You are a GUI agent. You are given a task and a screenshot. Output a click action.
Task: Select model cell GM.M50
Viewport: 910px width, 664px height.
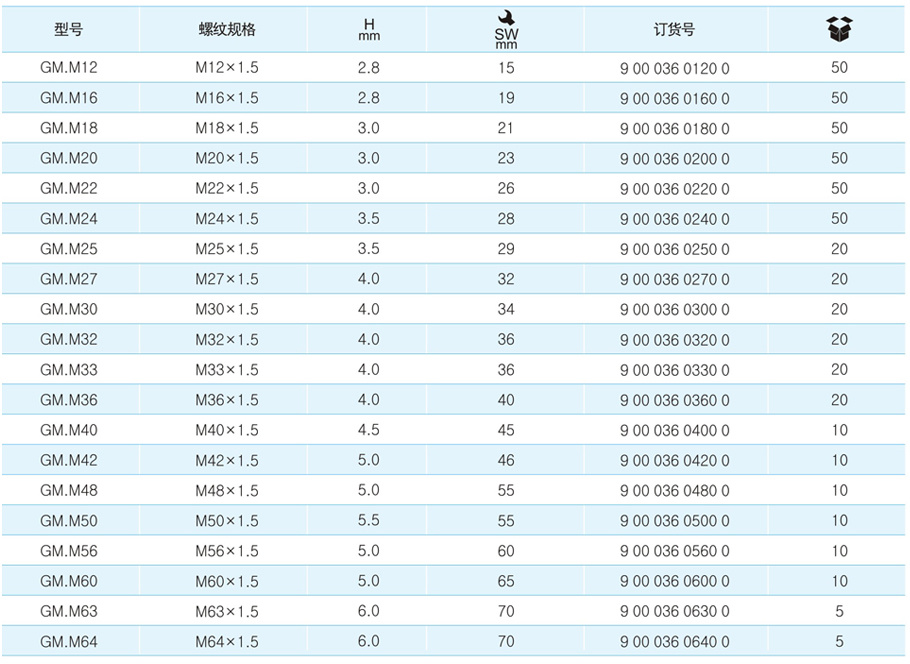click(68, 521)
